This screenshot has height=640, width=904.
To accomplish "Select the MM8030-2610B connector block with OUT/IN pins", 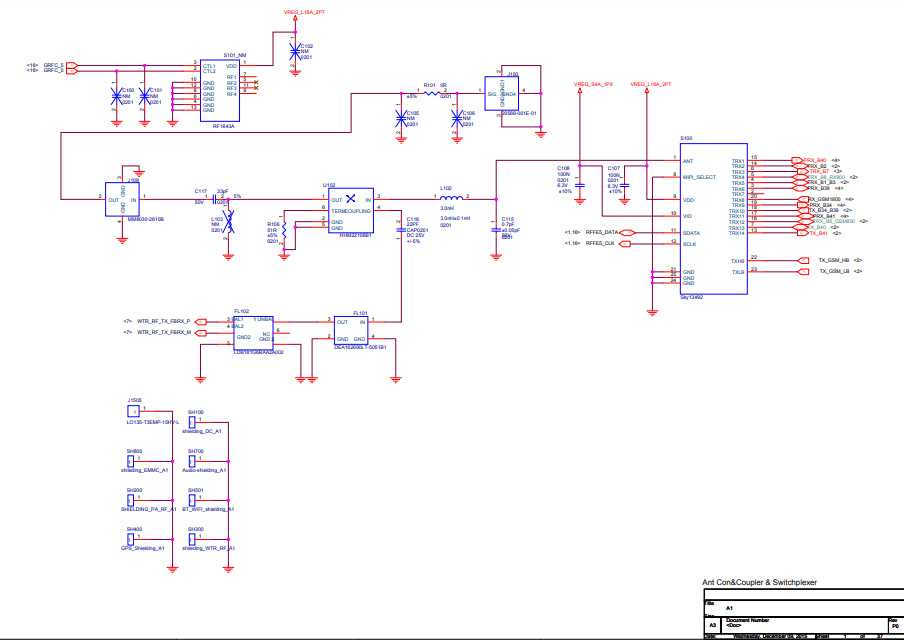I will [122, 199].
